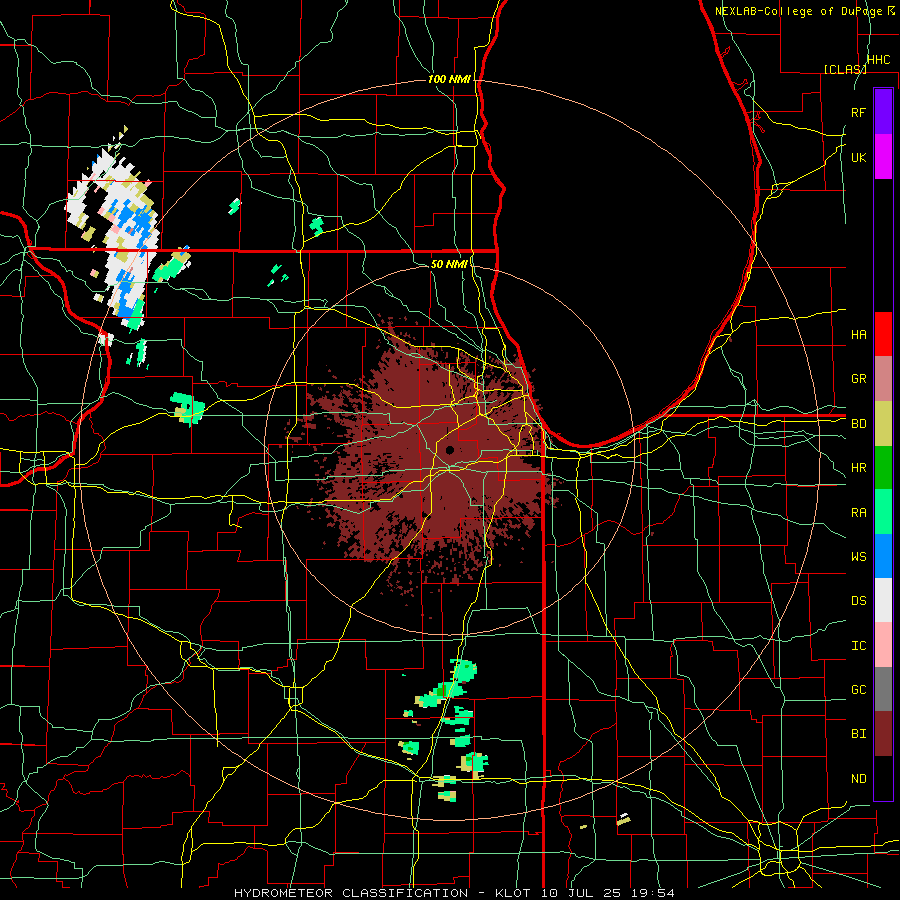The width and height of the screenshot is (900, 900).
Task: Click the "GR" legend label
Action: click(858, 379)
